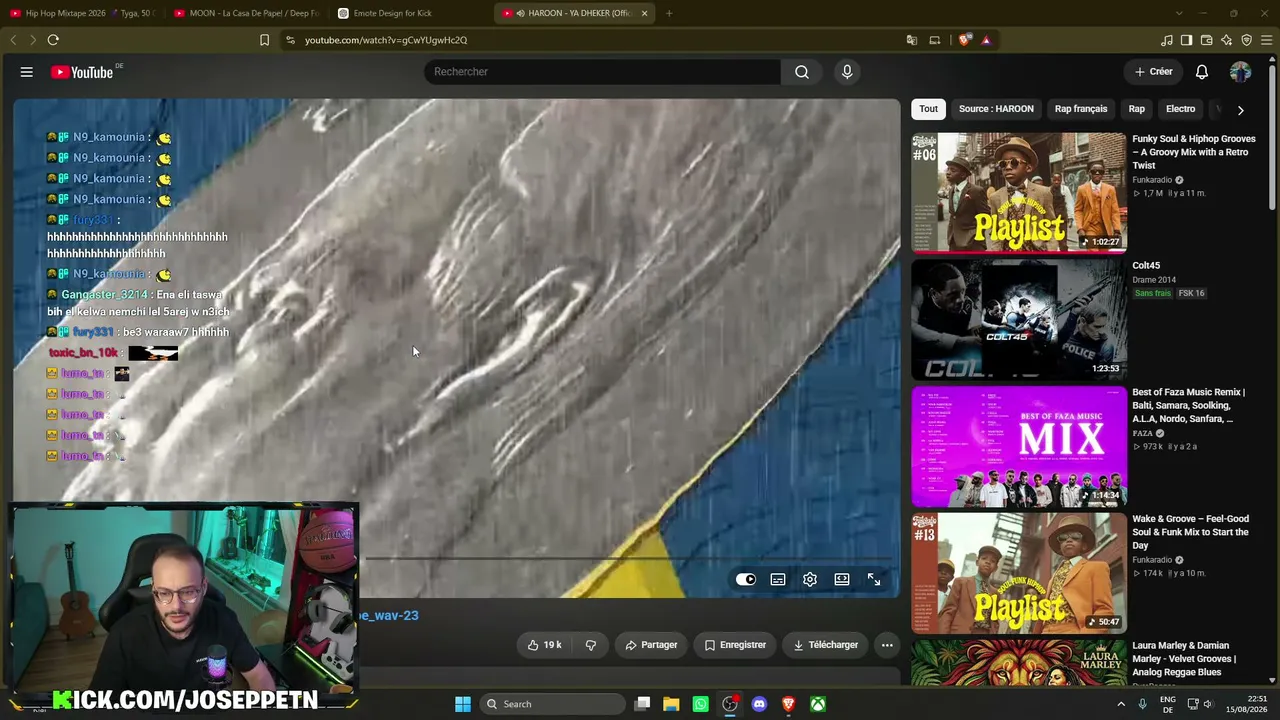Open the playlist music note icon
1280x720 pixels.
(x=1166, y=40)
